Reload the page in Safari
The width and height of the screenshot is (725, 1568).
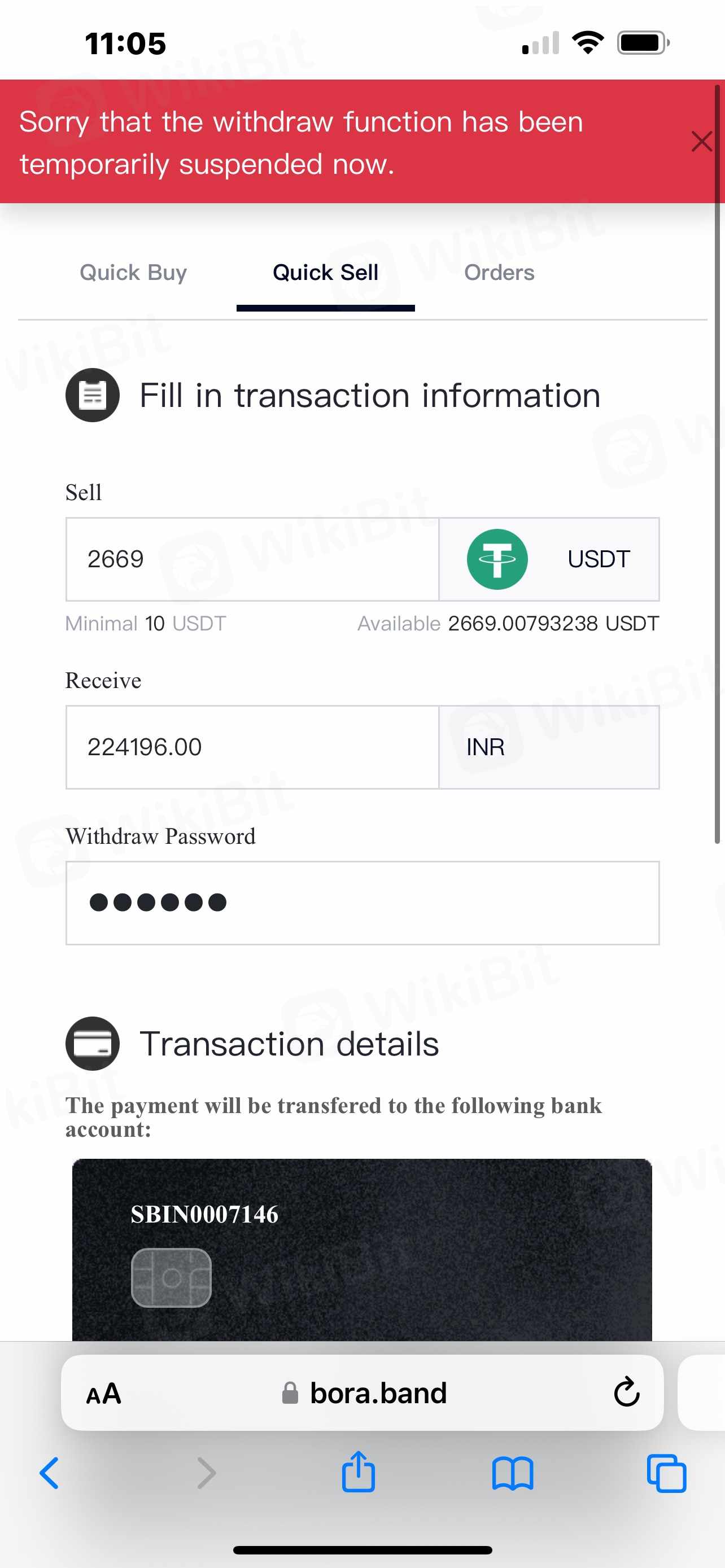tap(626, 1392)
